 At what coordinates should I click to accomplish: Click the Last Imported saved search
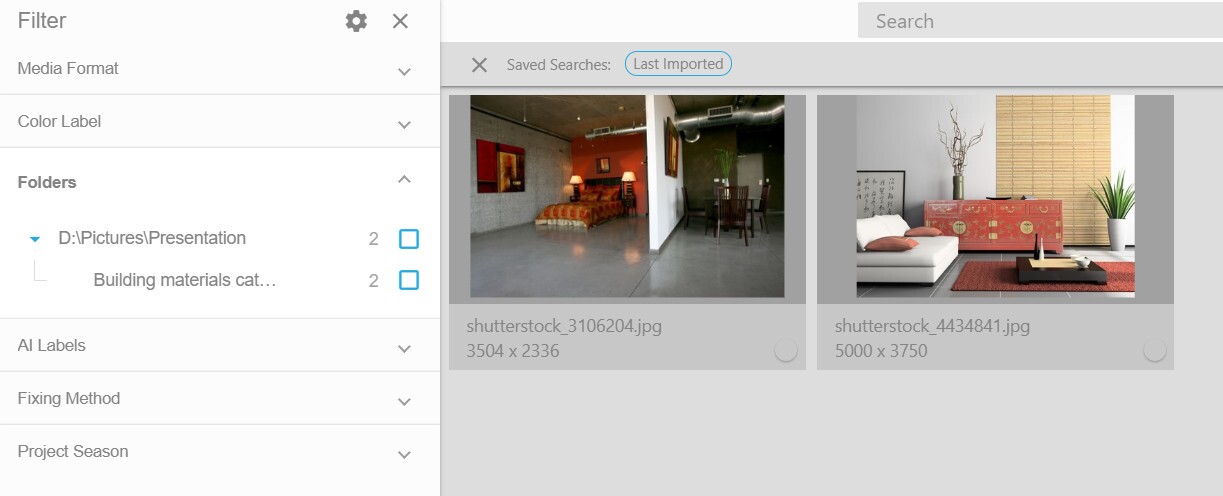pos(678,64)
